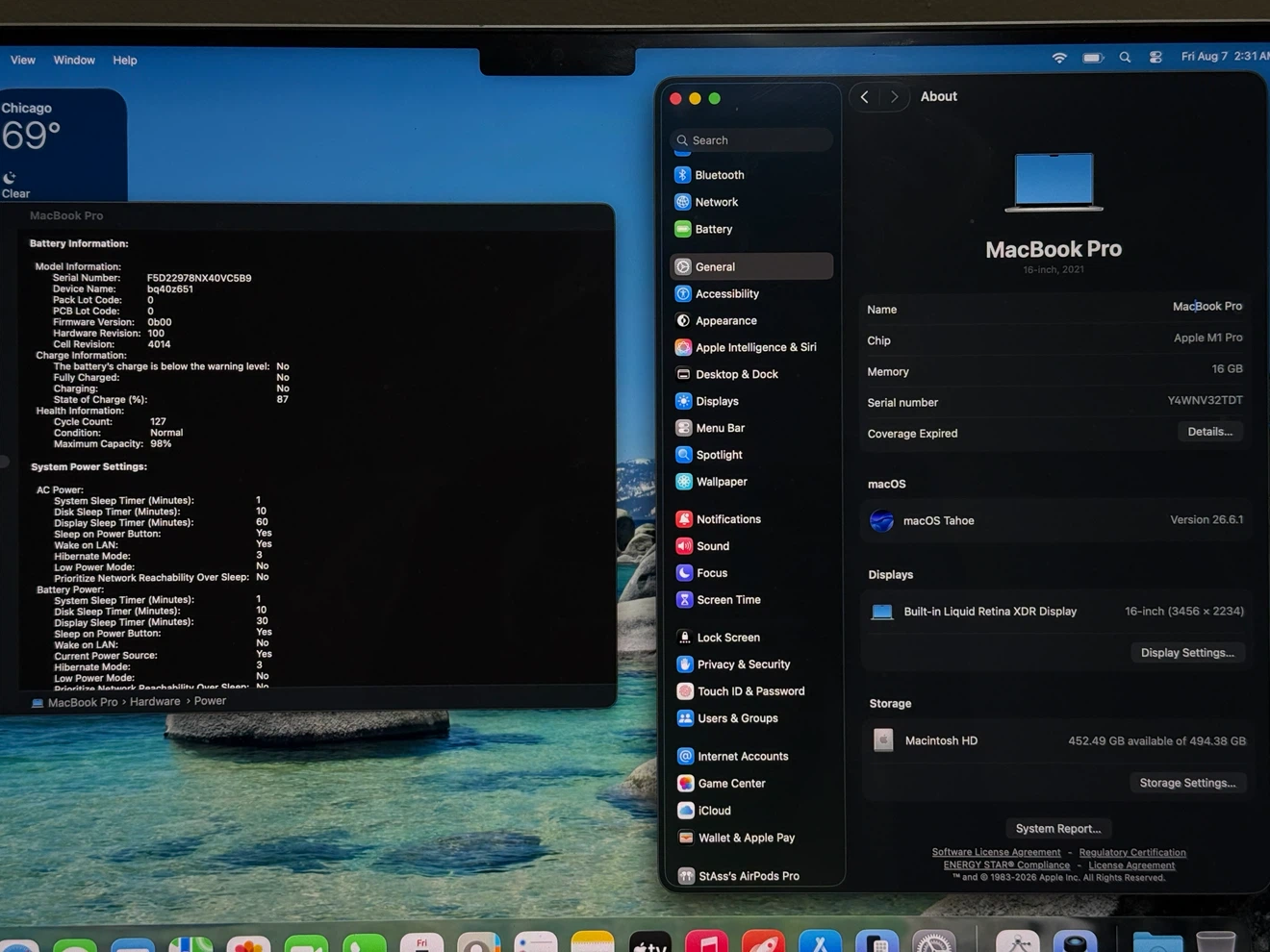Click the Built-in Liquid Retina XDR Display row
This screenshot has height=952, width=1270.
pos(1055,612)
